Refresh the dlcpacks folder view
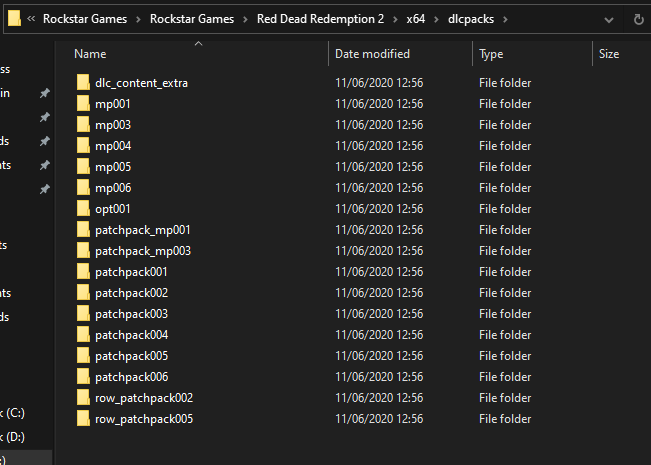Viewport: 651px width, 465px height. click(x=639, y=19)
